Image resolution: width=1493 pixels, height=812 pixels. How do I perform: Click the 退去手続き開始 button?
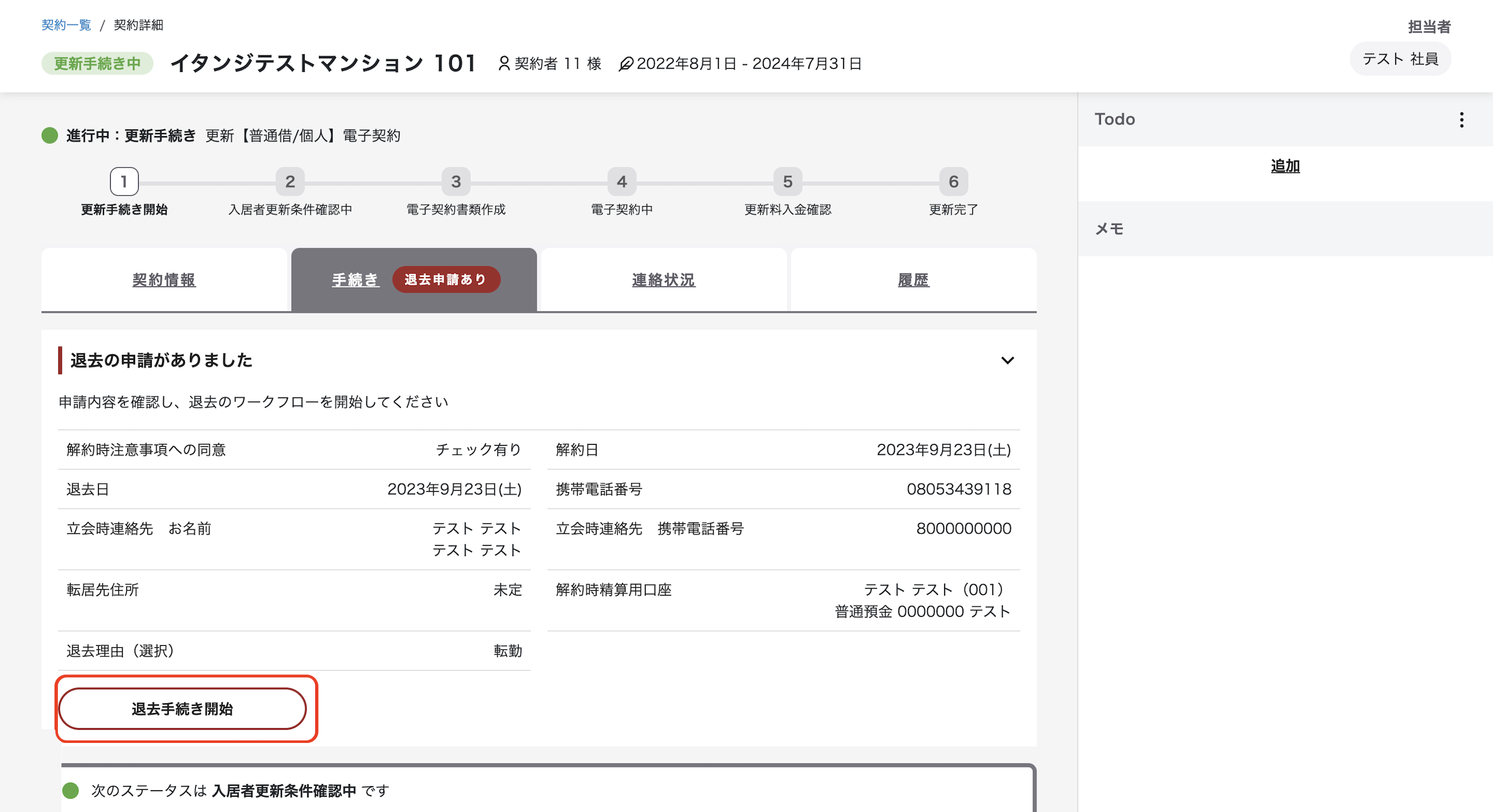tap(182, 708)
